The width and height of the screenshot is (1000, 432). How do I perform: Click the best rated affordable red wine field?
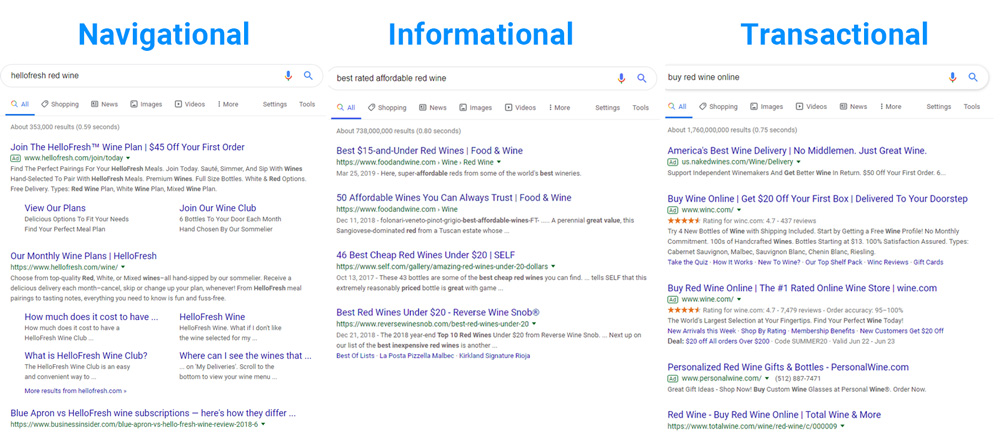(492, 78)
